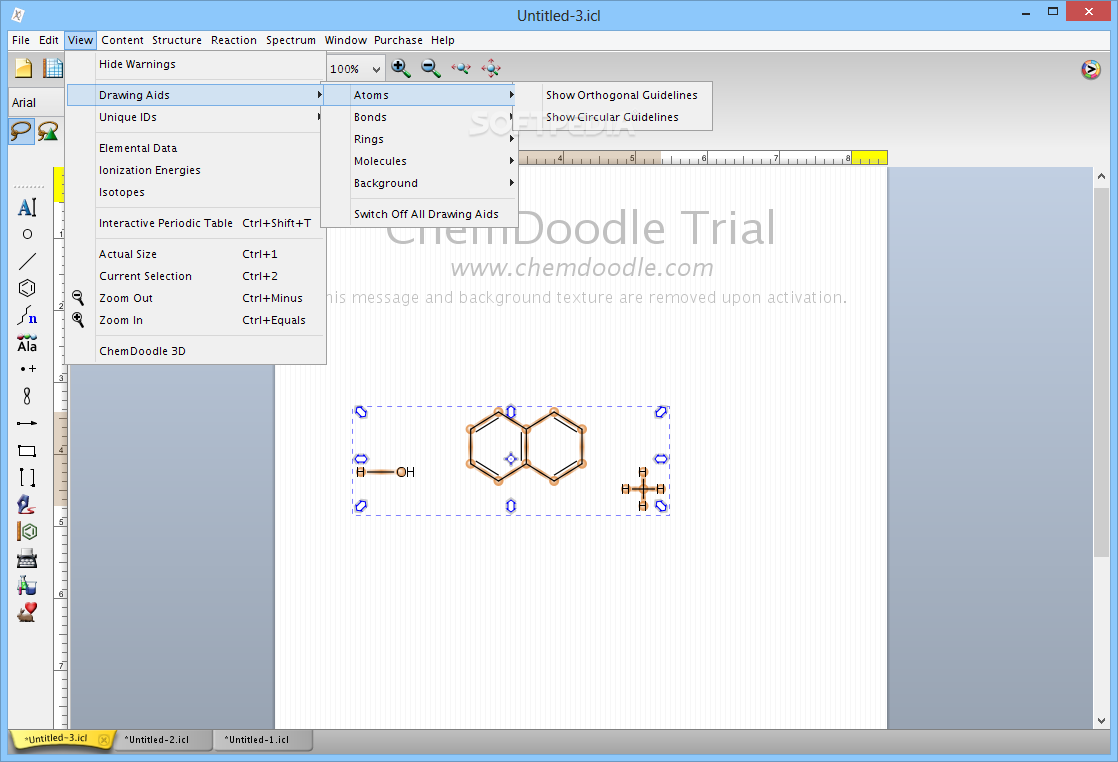Click the zoom in magnifier toolbar icon
1118x762 pixels.
pos(401,68)
